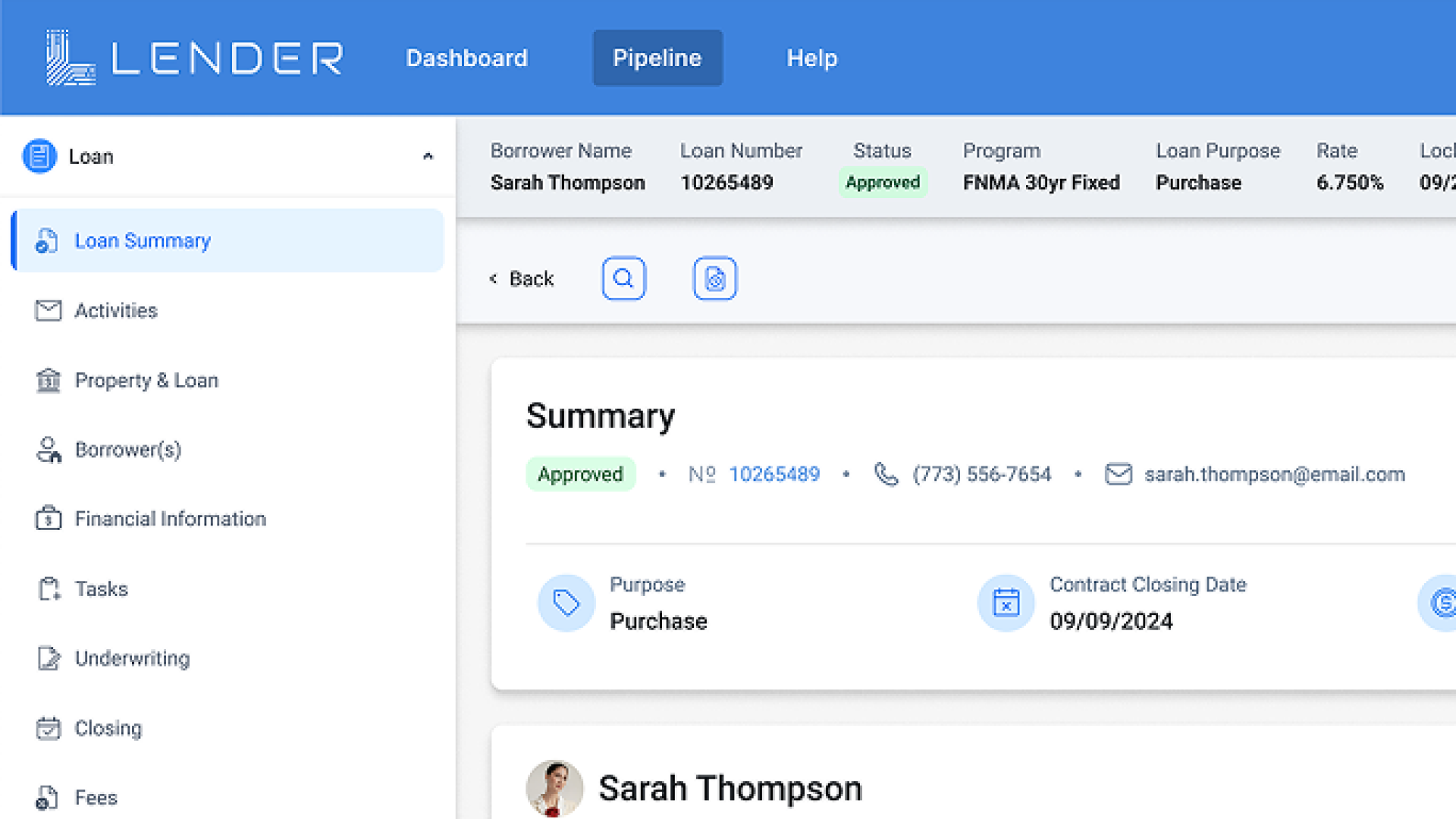1456x819 pixels.
Task: Click the Tasks clipboard icon
Action: point(49,588)
